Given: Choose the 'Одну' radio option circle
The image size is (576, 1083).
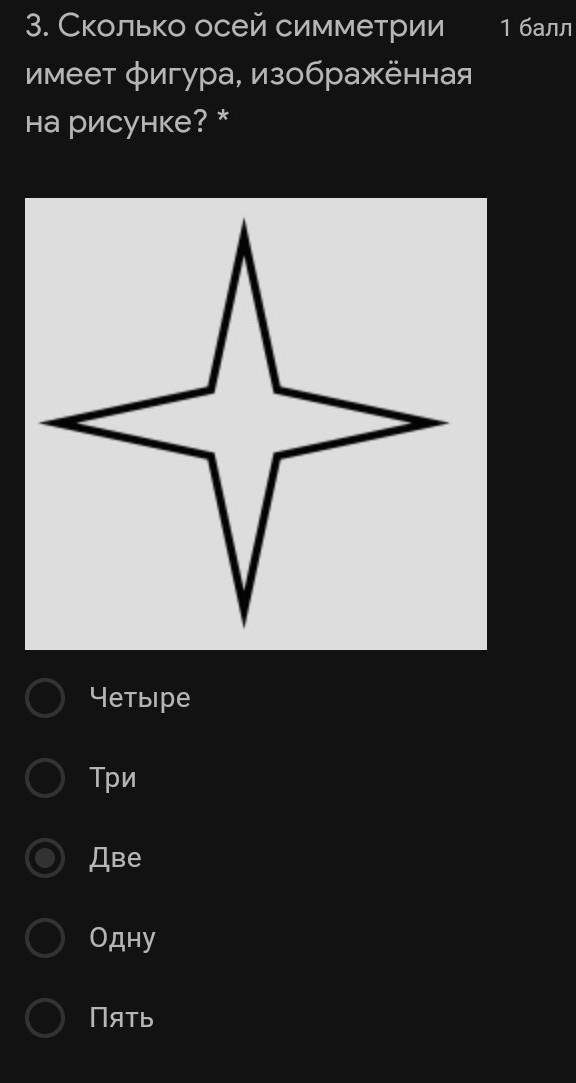Looking at the screenshot, I should [45, 938].
